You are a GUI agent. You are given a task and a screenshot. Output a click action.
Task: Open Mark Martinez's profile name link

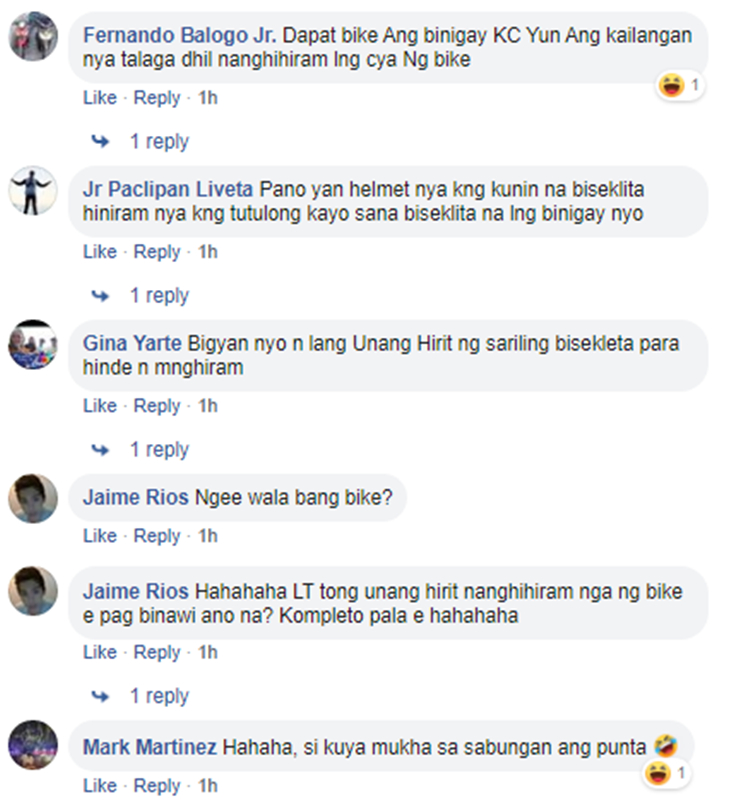click(x=150, y=747)
